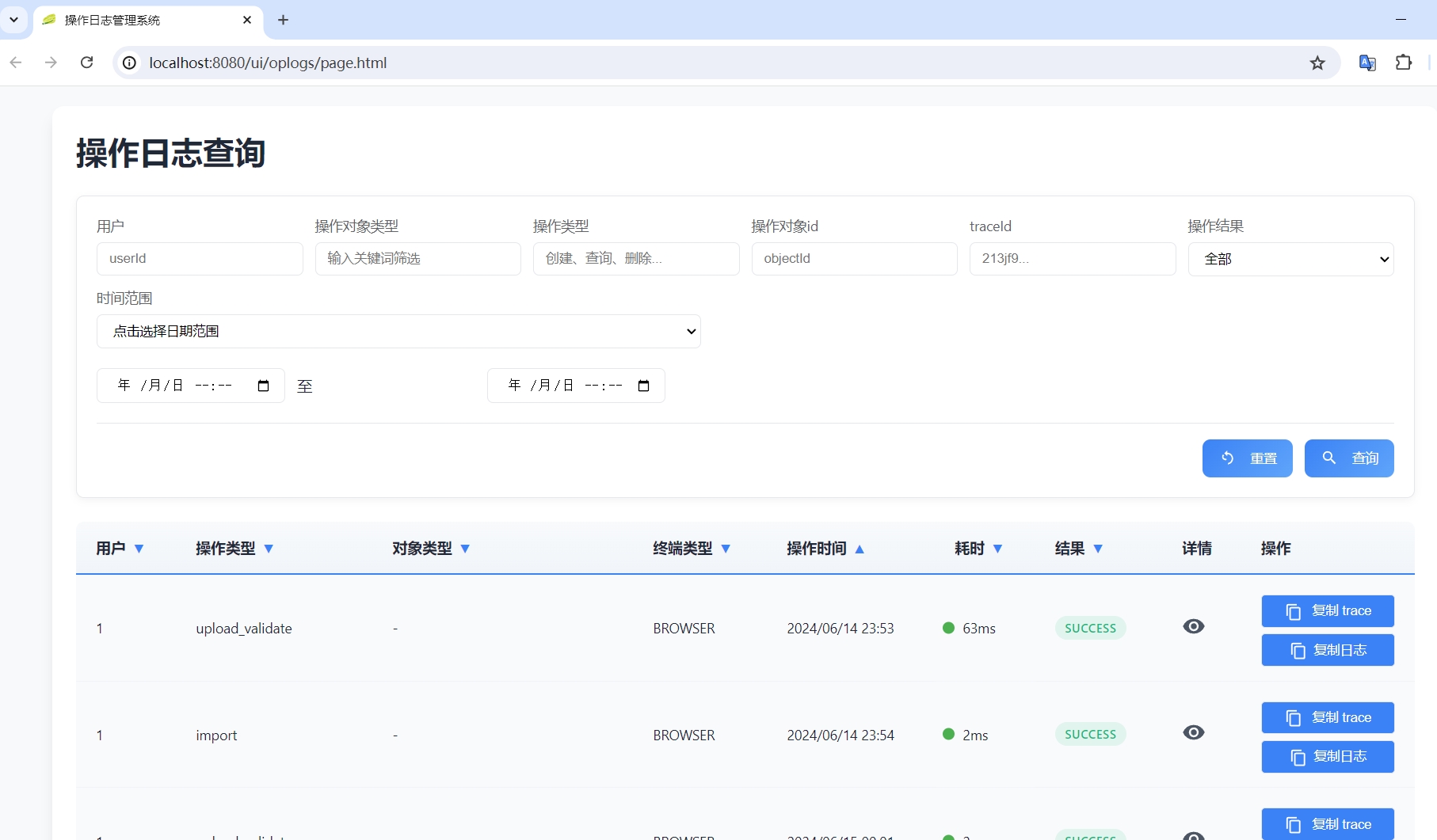Copy trace for upload_validate row

[x=1328, y=611]
